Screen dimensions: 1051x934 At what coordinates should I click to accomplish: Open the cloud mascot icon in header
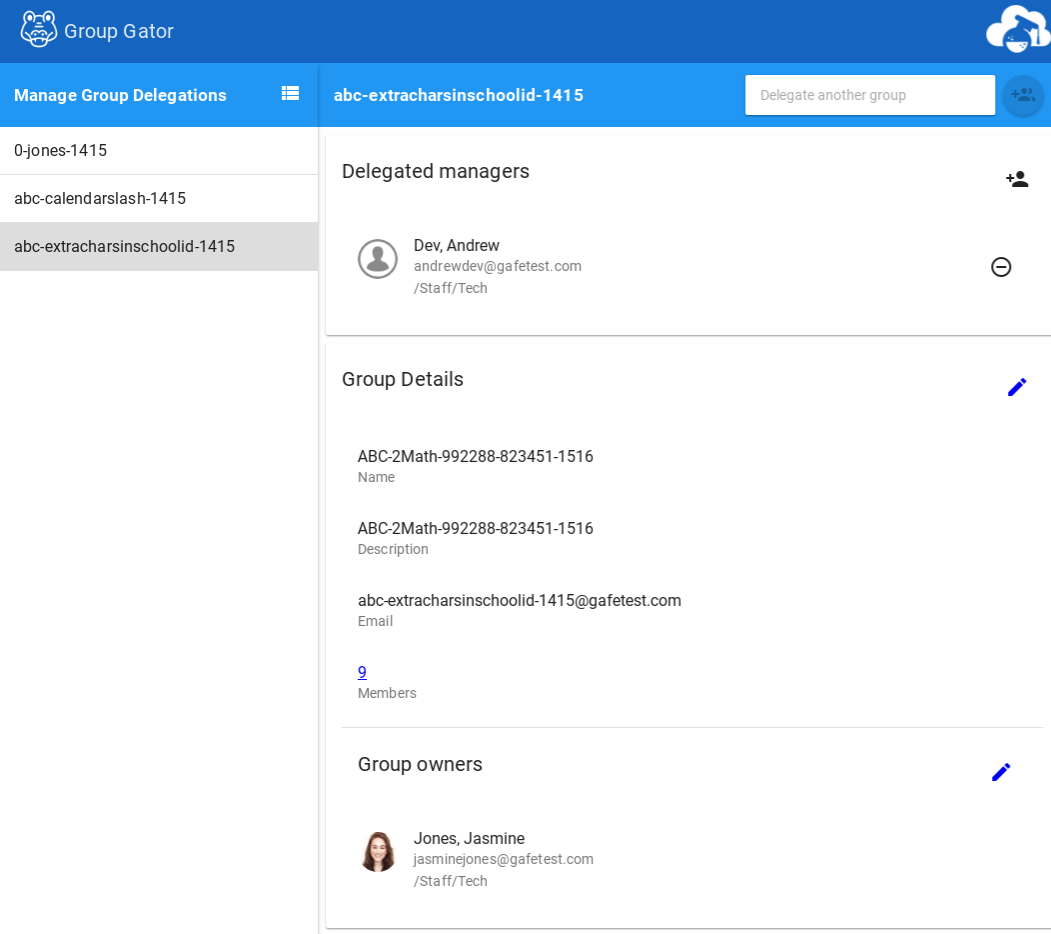pos(1017,30)
